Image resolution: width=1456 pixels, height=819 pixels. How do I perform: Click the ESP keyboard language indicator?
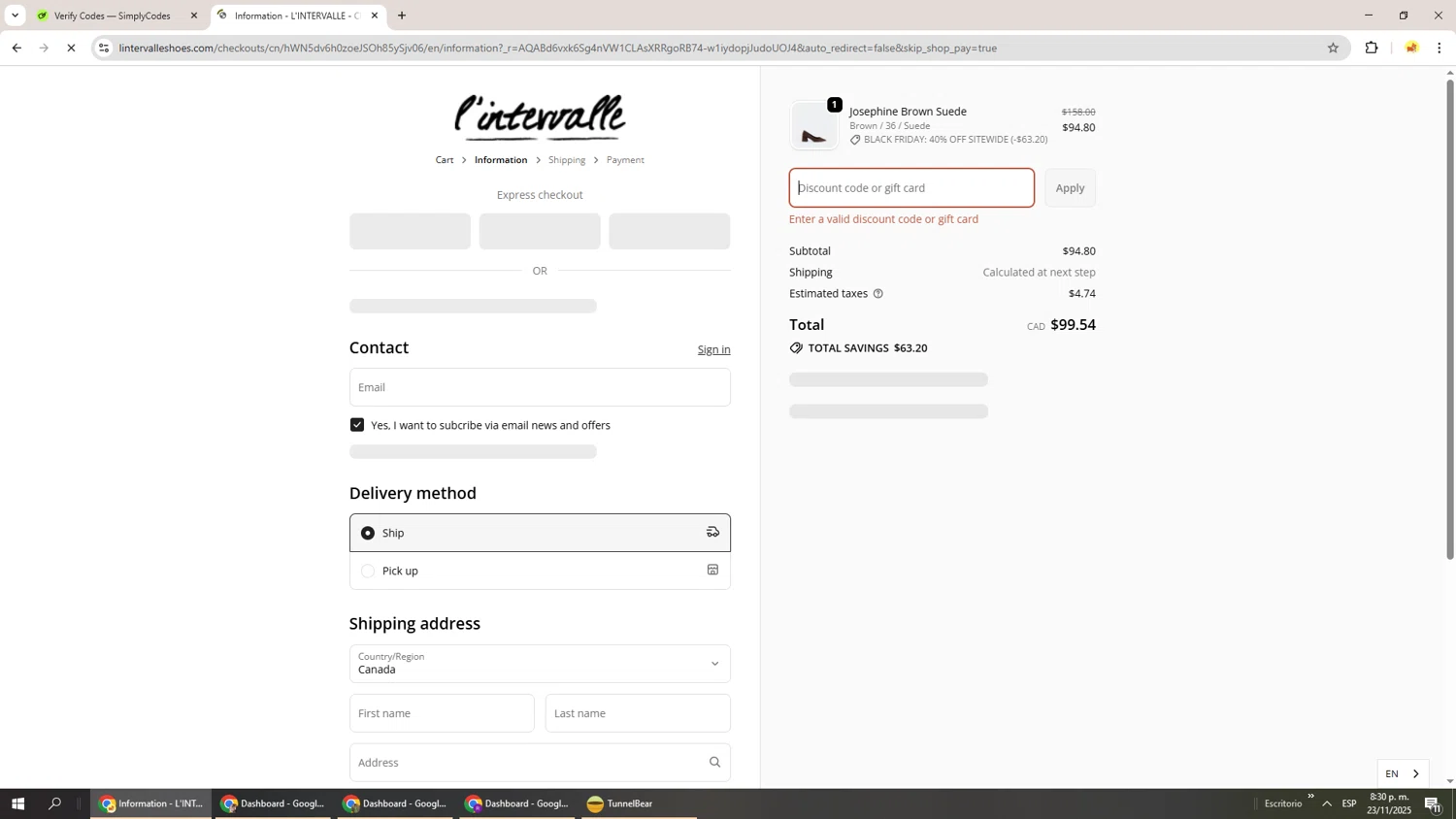click(1349, 803)
